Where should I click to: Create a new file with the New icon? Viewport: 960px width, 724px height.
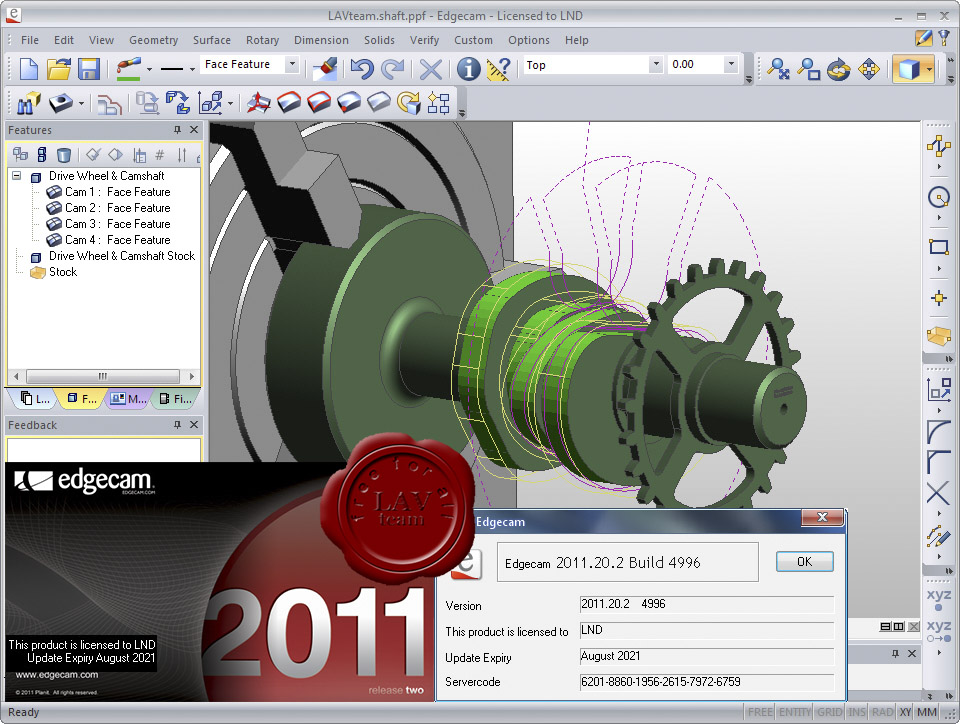point(29,69)
